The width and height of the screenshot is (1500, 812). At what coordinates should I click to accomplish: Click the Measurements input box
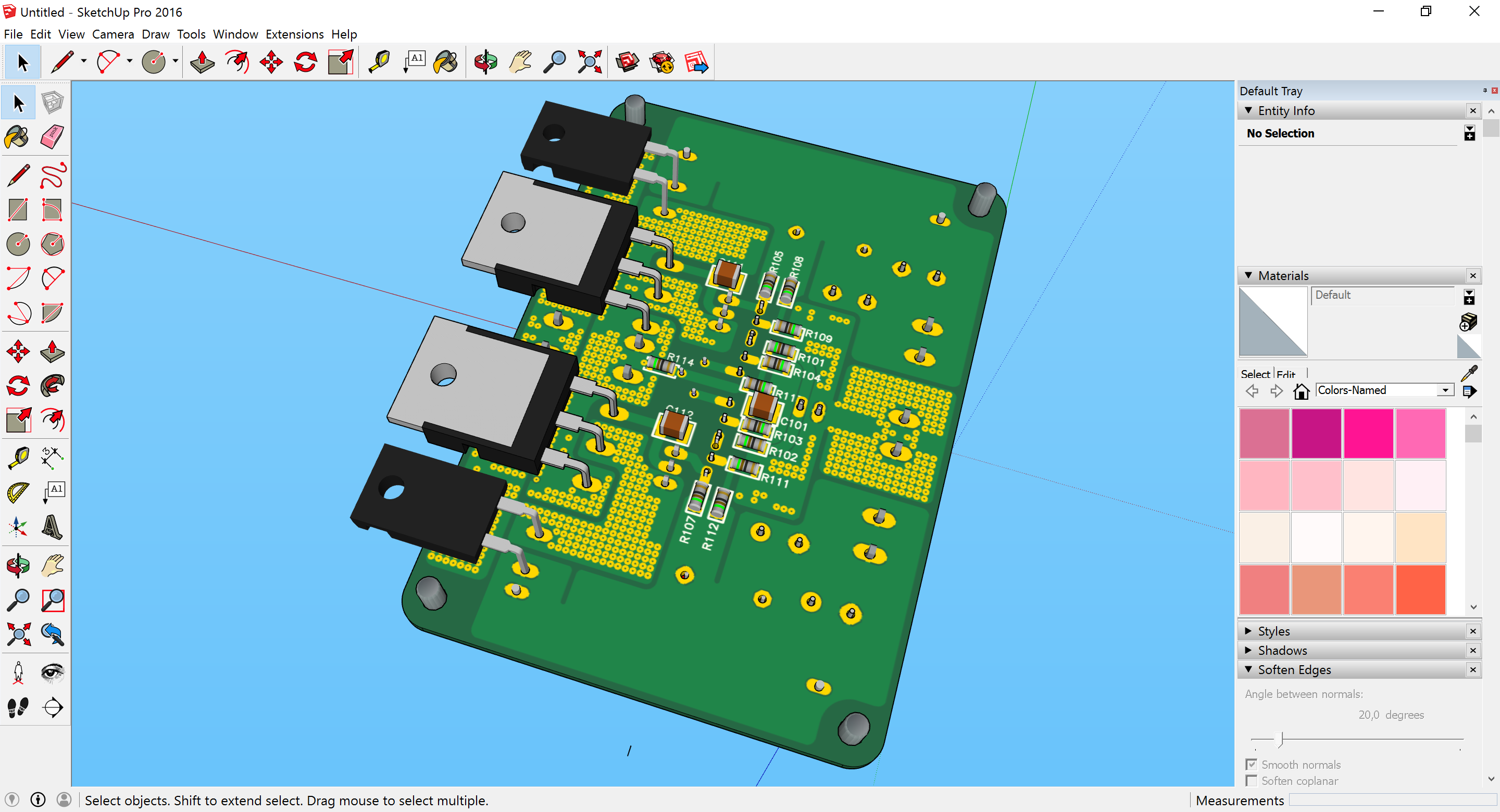coord(1392,801)
